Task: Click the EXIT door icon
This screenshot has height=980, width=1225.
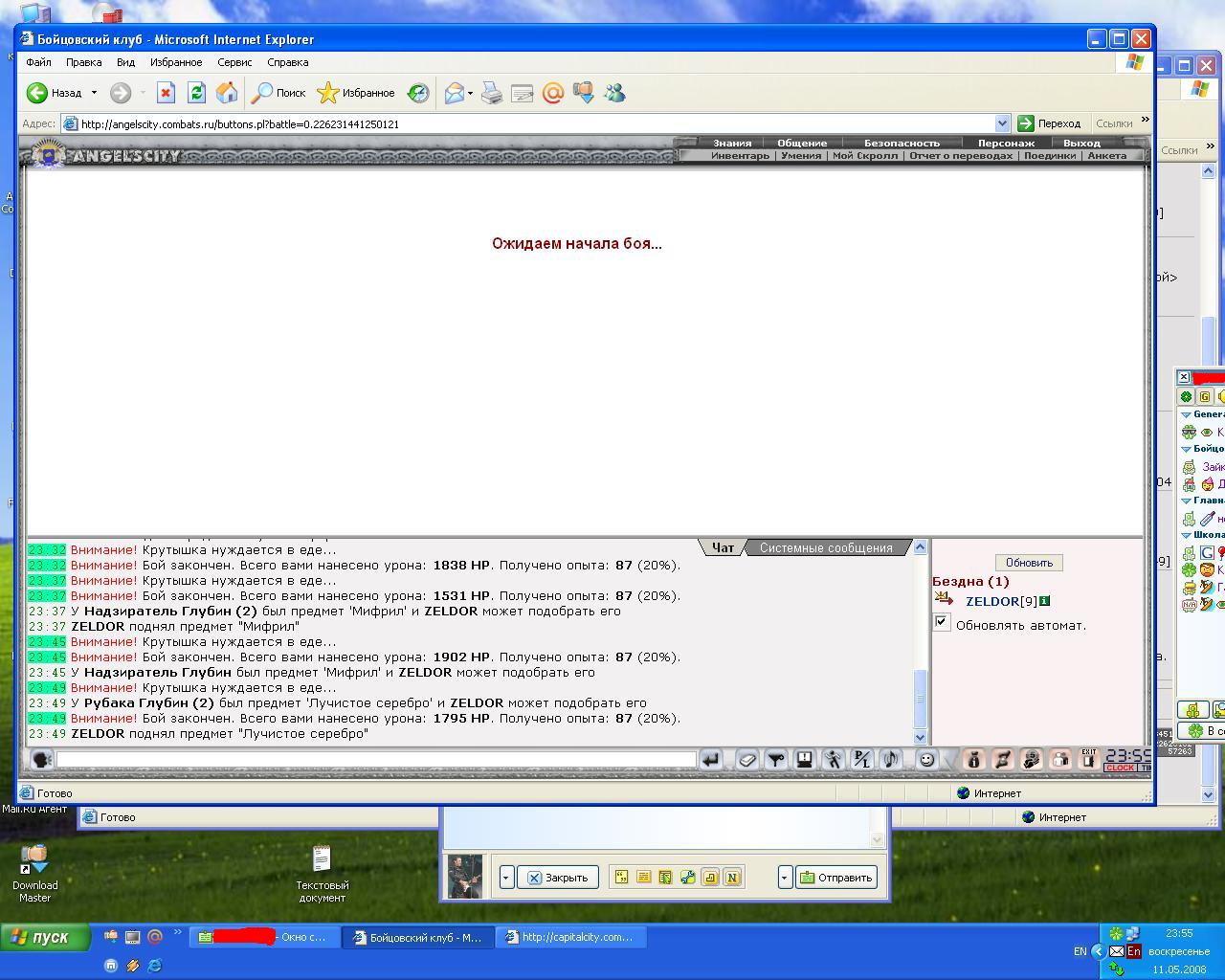Action: click(1088, 760)
